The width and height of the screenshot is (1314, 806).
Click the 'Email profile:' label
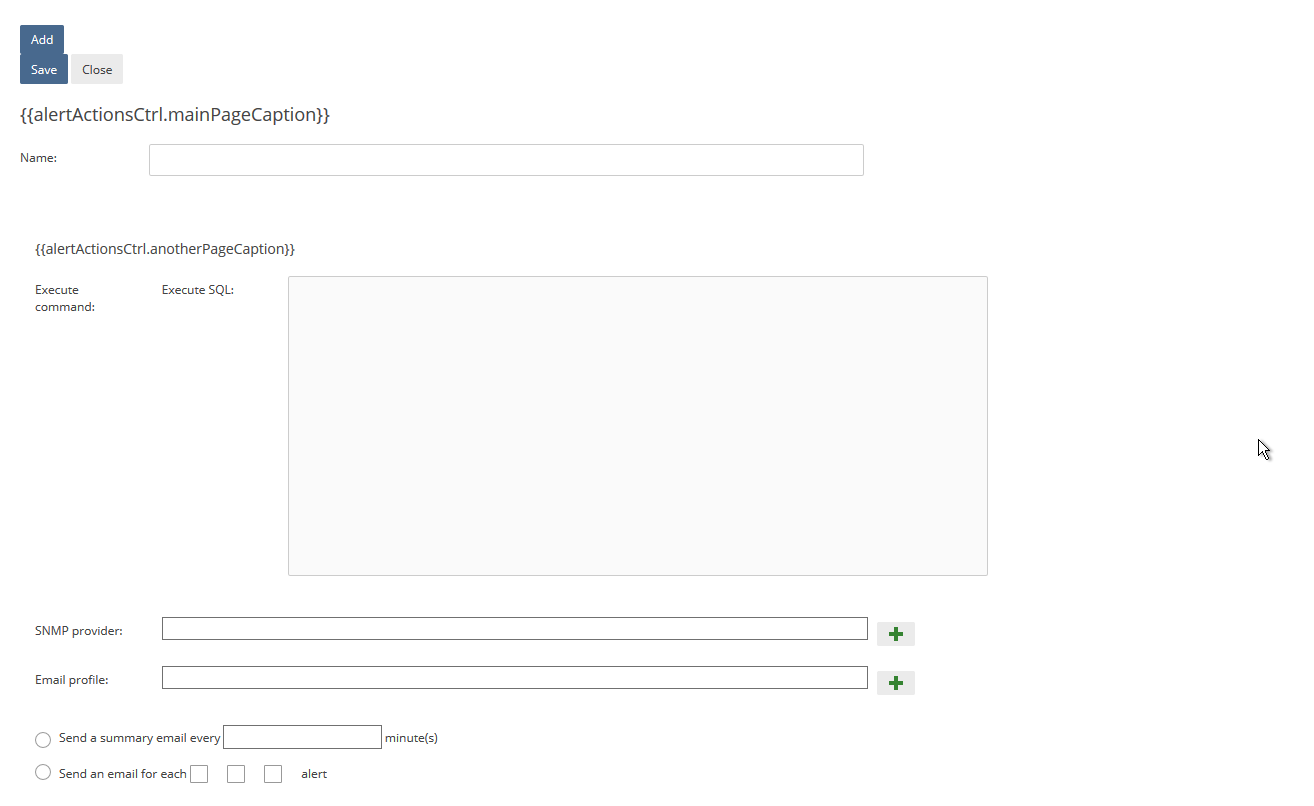click(72, 680)
